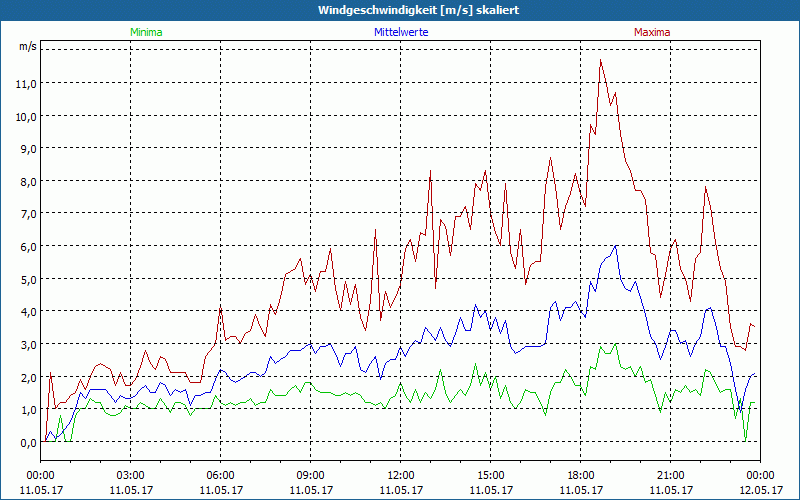Select the 5,0 y-axis tick label
800x500 pixels.
click(27, 279)
